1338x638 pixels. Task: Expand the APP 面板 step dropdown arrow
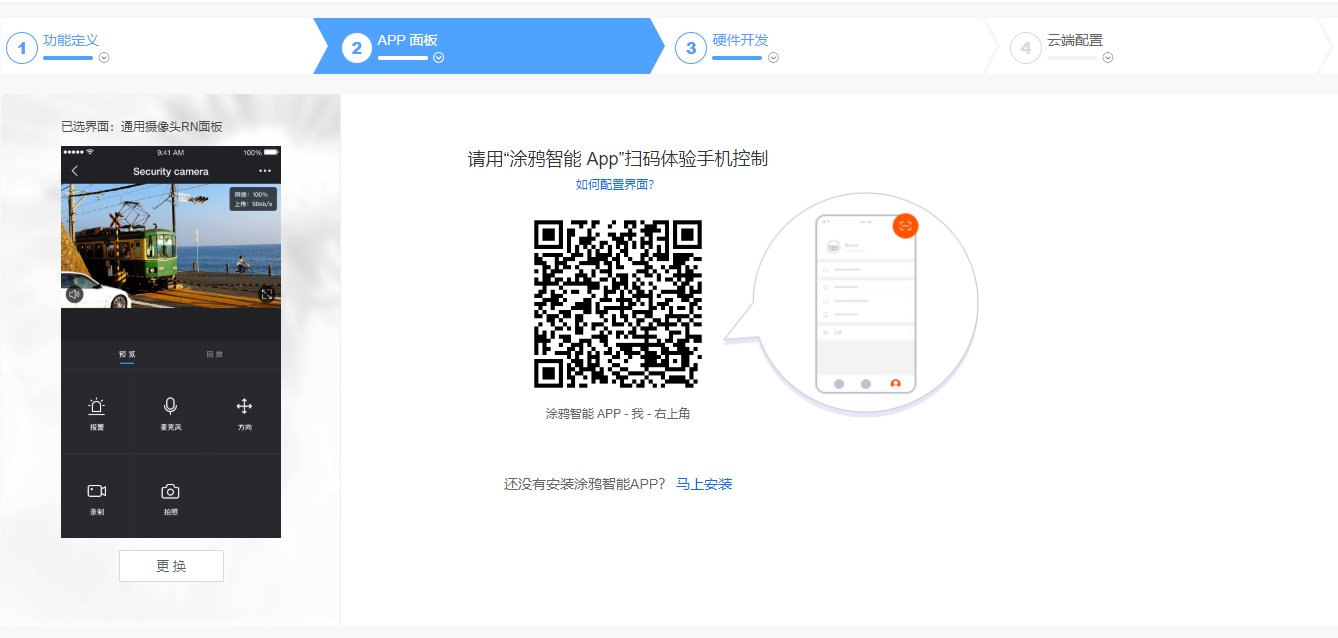(x=439, y=58)
